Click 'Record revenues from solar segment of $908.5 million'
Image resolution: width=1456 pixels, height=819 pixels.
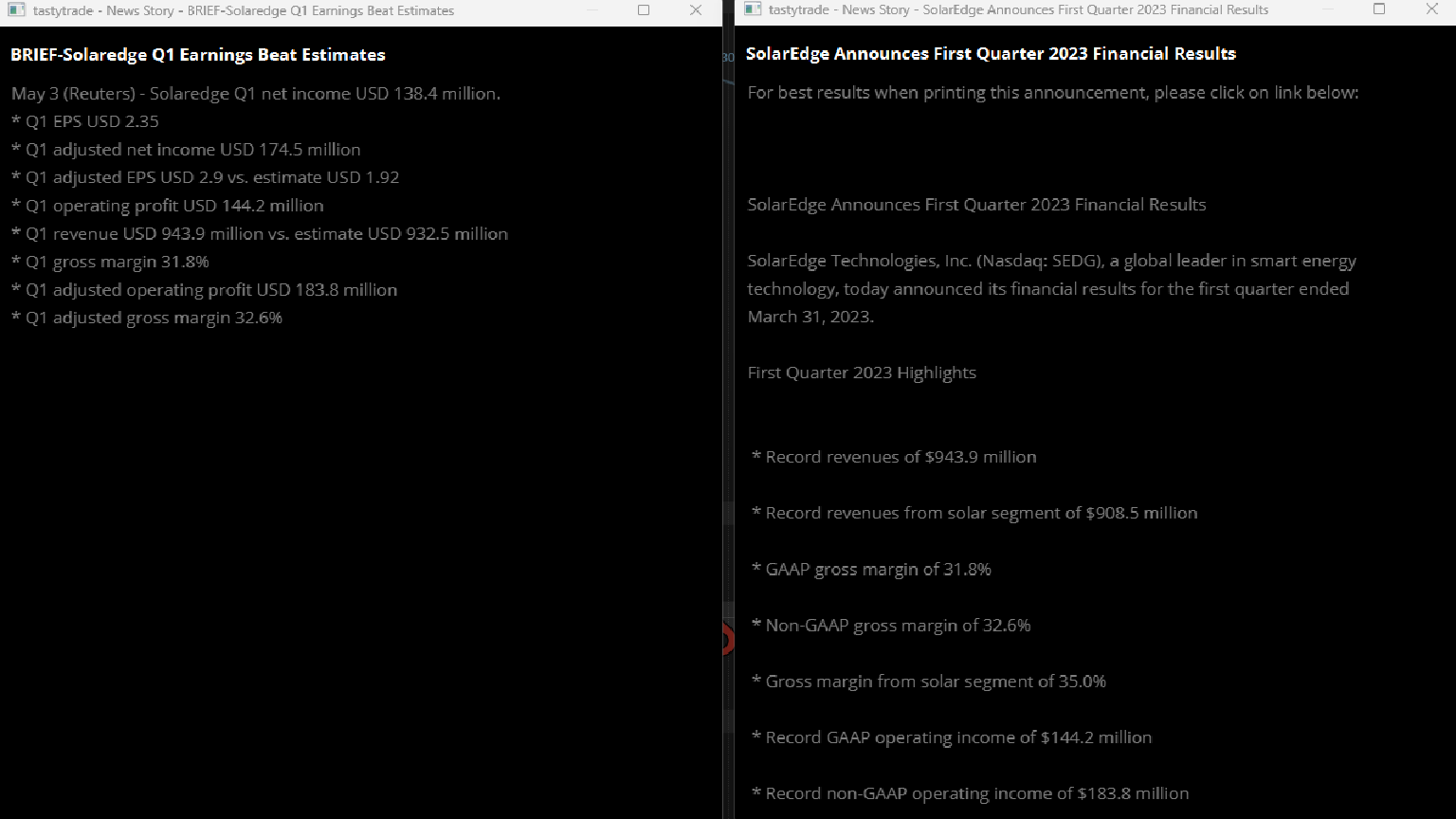click(x=974, y=513)
